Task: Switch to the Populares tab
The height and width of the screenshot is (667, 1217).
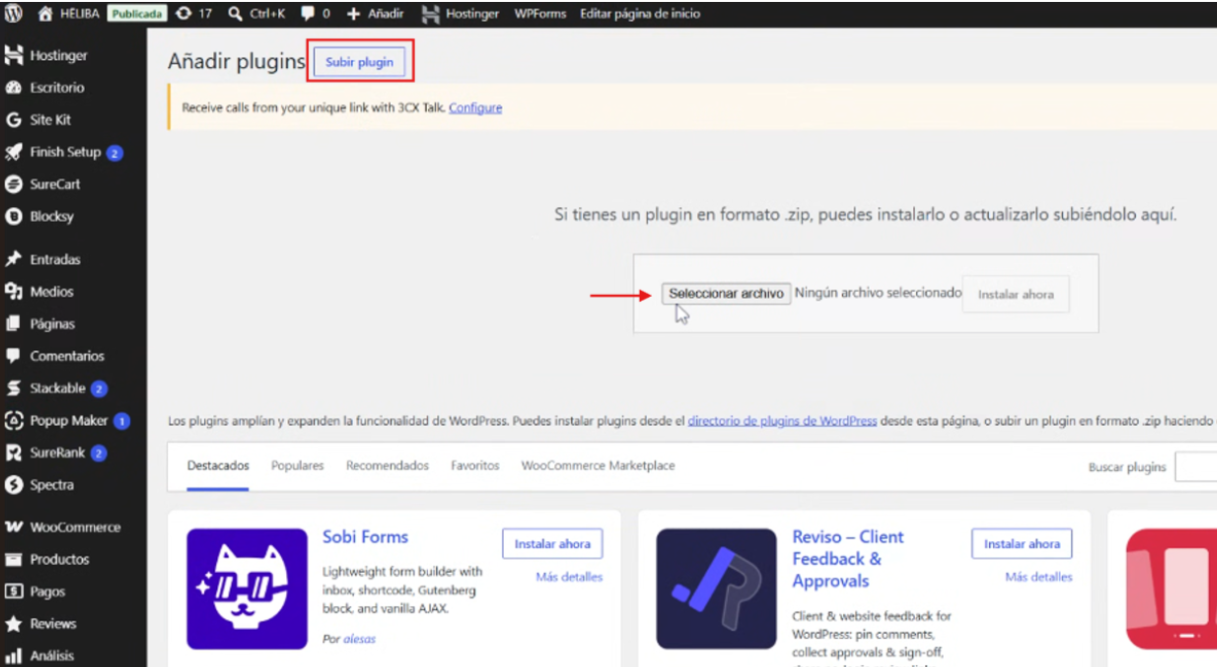Action: [298, 466]
